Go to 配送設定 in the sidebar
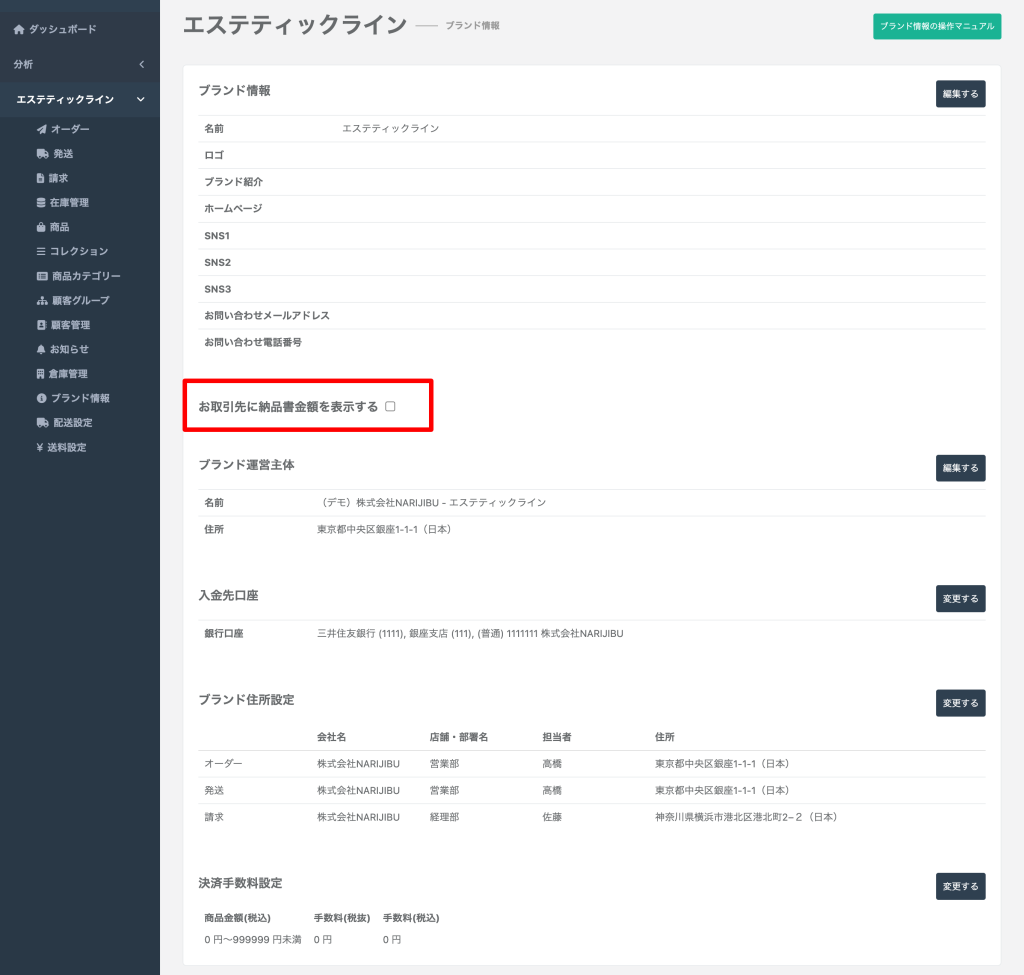Image resolution: width=1024 pixels, height=975 pixels. (x=72, y=423)
